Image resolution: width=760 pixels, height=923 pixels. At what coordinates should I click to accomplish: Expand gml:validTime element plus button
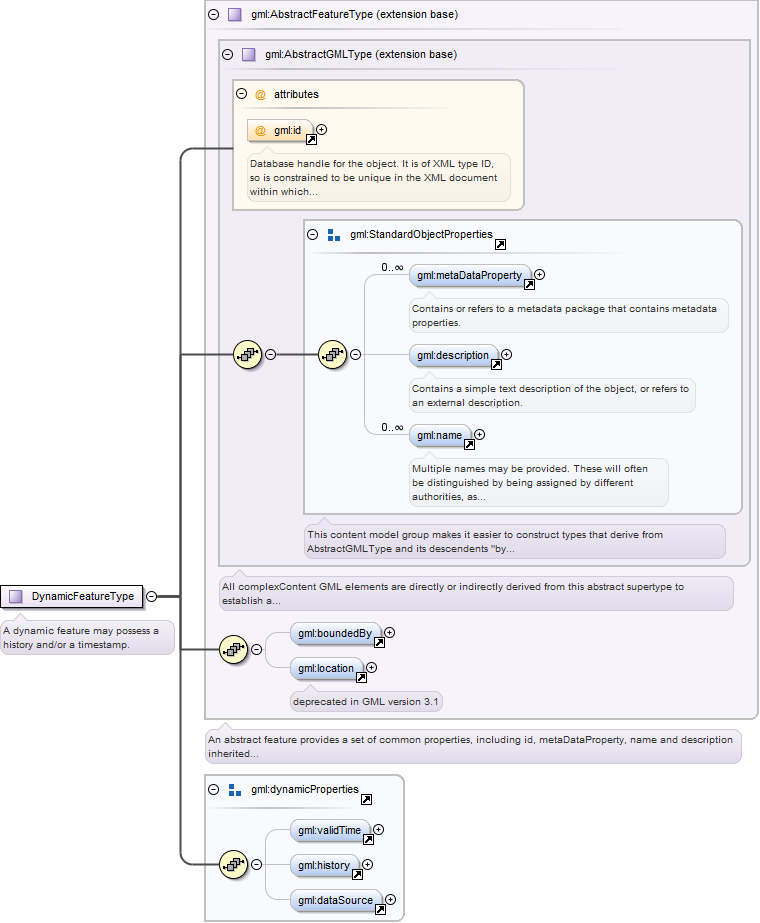coord(379,829)
